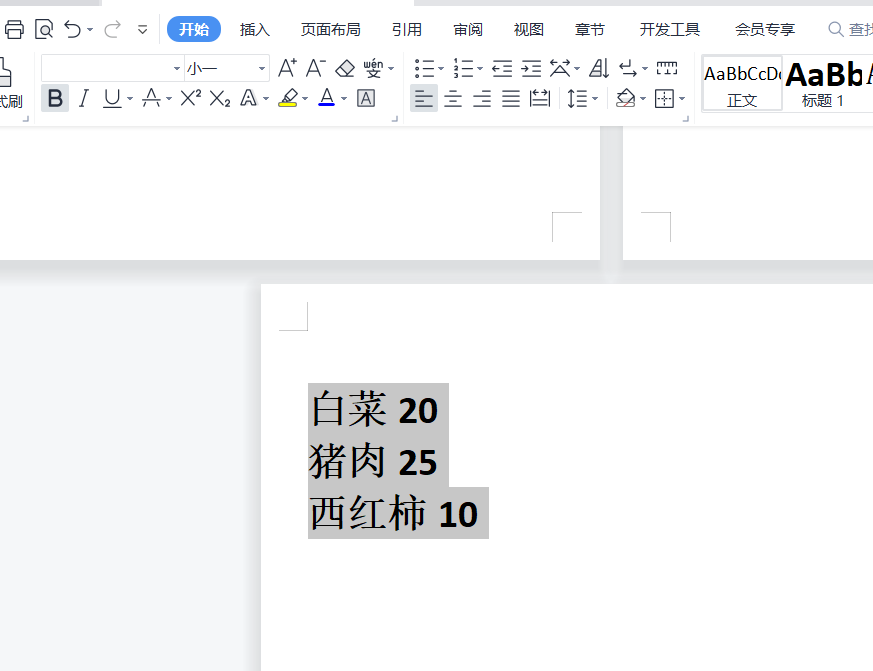Open the undo history dropdown arrow

point(90,30)
